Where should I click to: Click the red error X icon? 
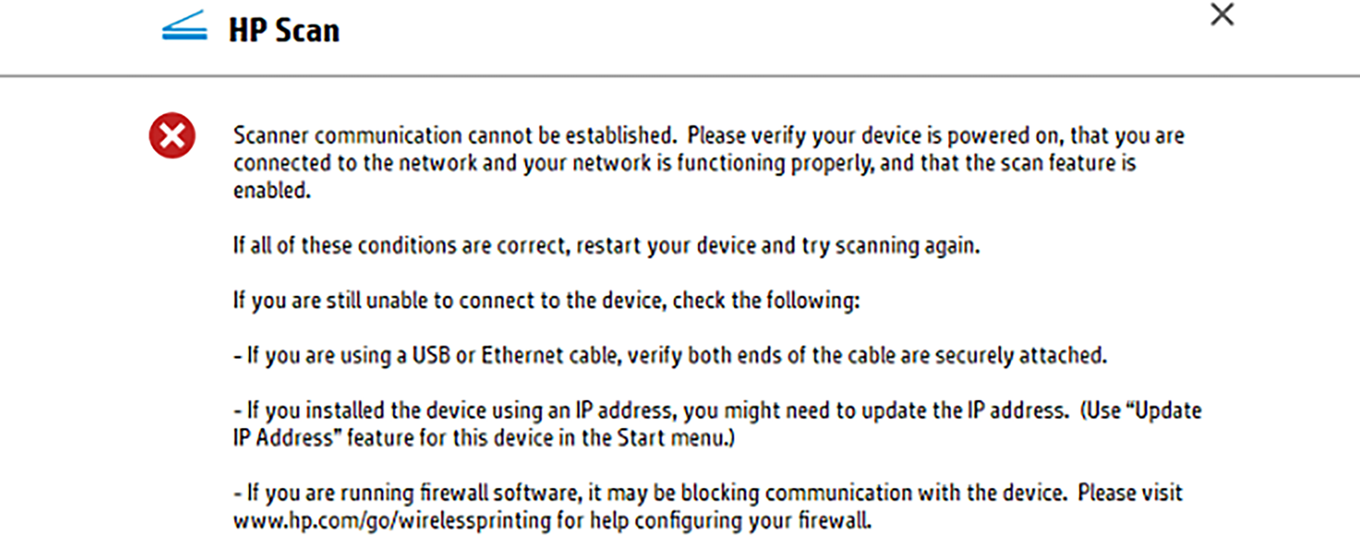(172, 137)
